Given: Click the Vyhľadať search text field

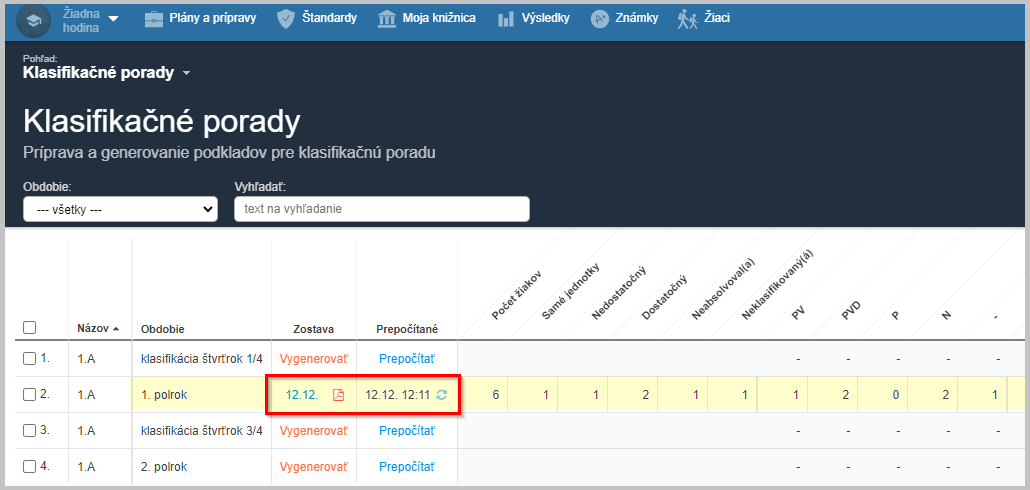Looking at the screenshot, I should (381, 209).
